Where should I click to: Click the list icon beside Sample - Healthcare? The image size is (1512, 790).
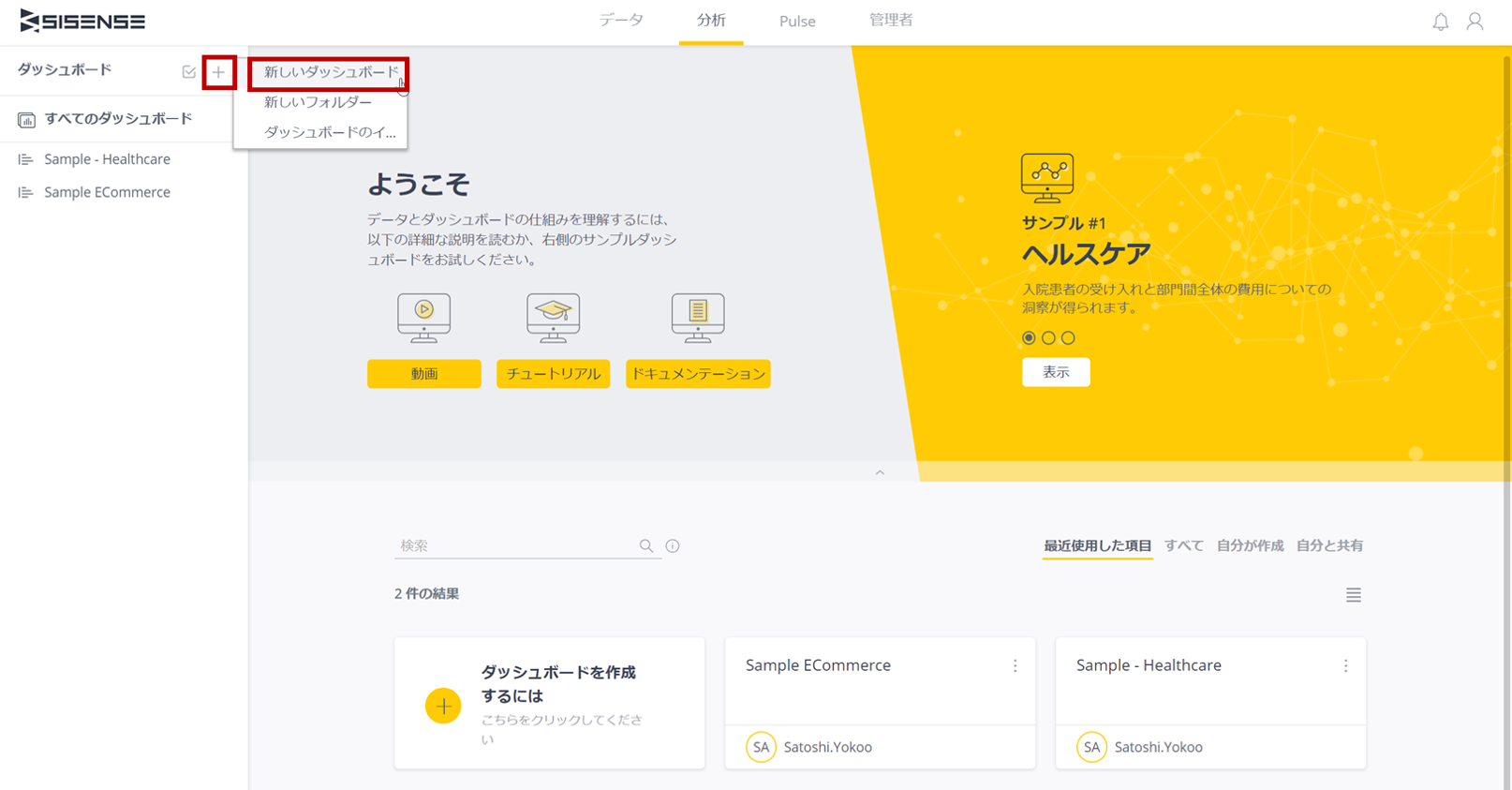[x=25, y=160]
